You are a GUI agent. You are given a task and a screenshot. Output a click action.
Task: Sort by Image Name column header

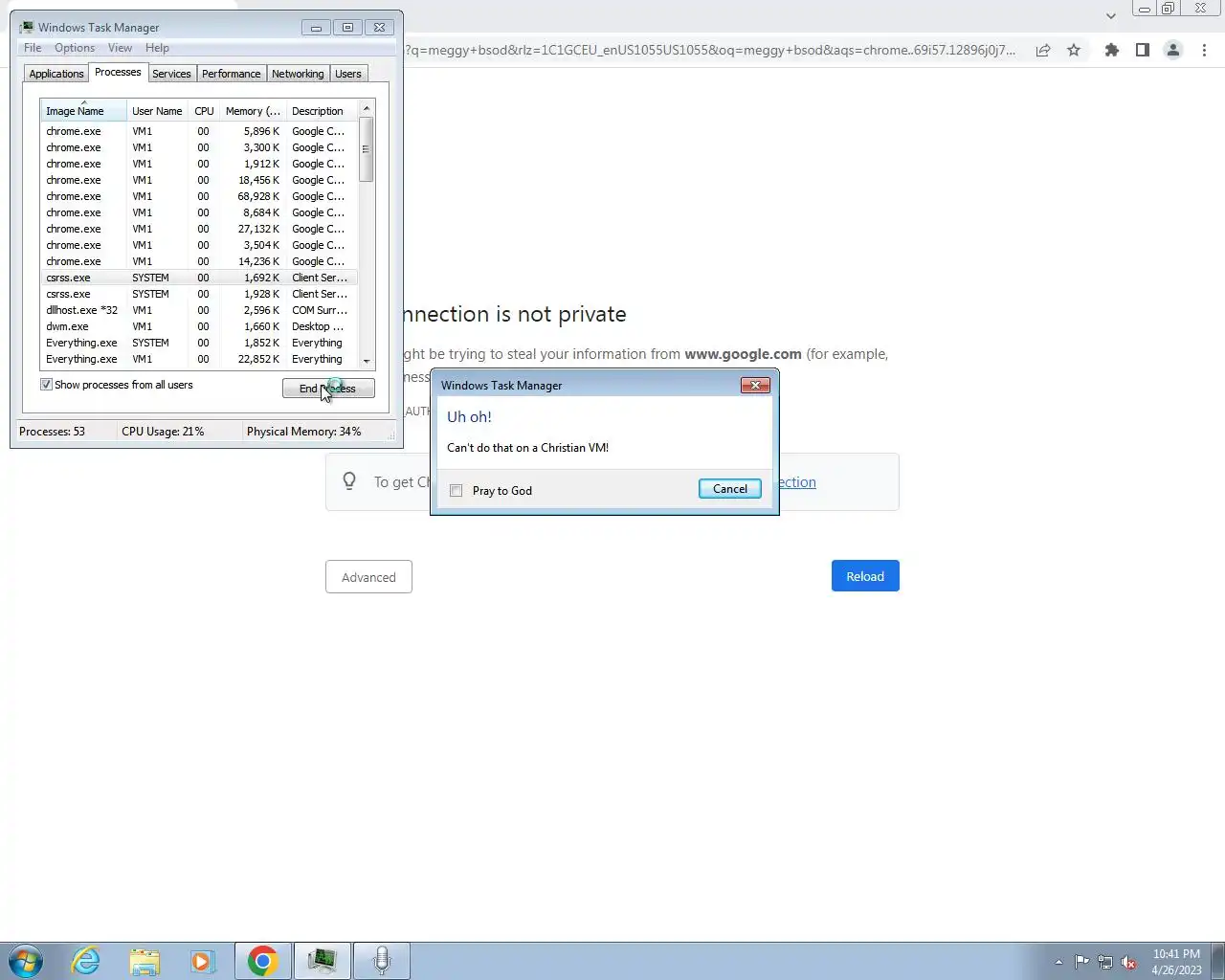click(83, 111)
